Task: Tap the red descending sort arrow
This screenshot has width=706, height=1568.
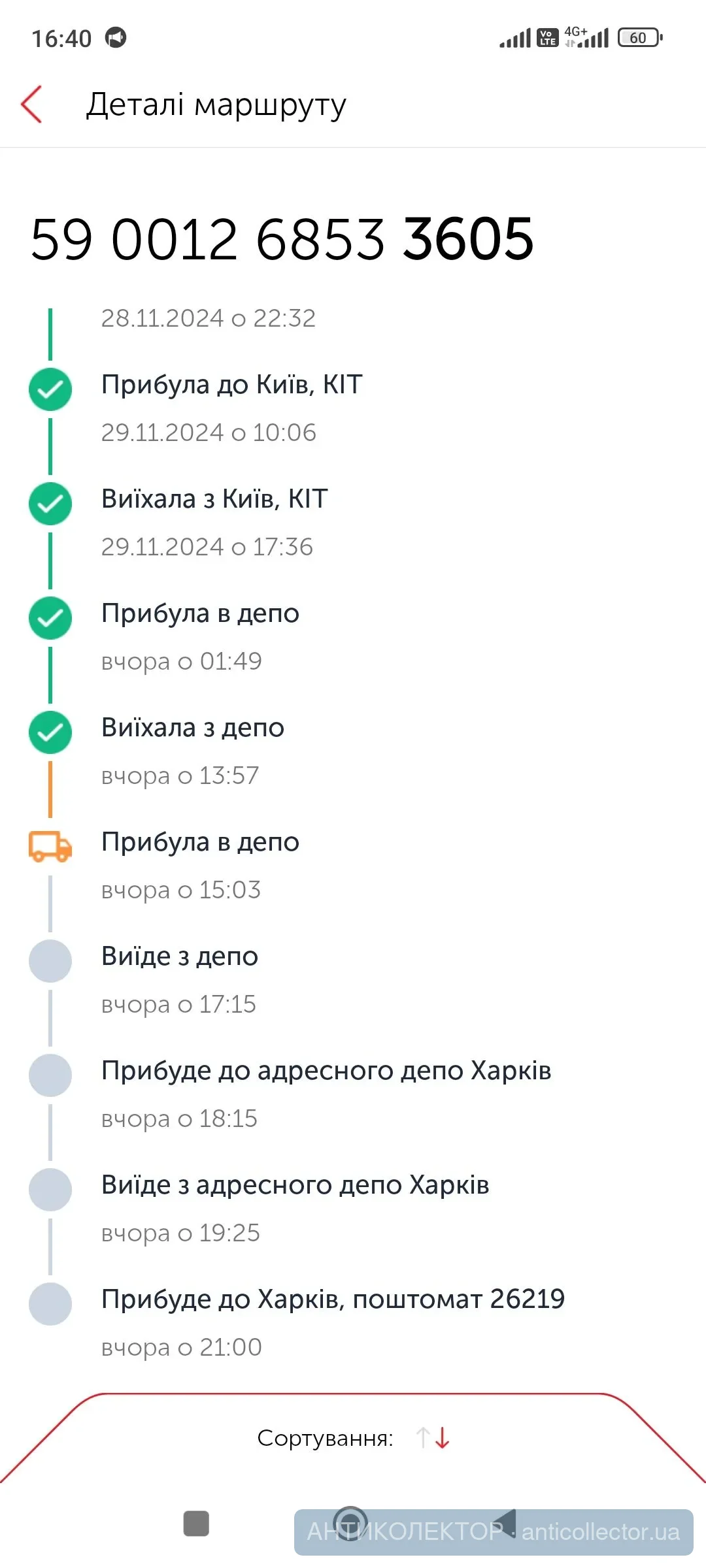Action: (443, 1438)
